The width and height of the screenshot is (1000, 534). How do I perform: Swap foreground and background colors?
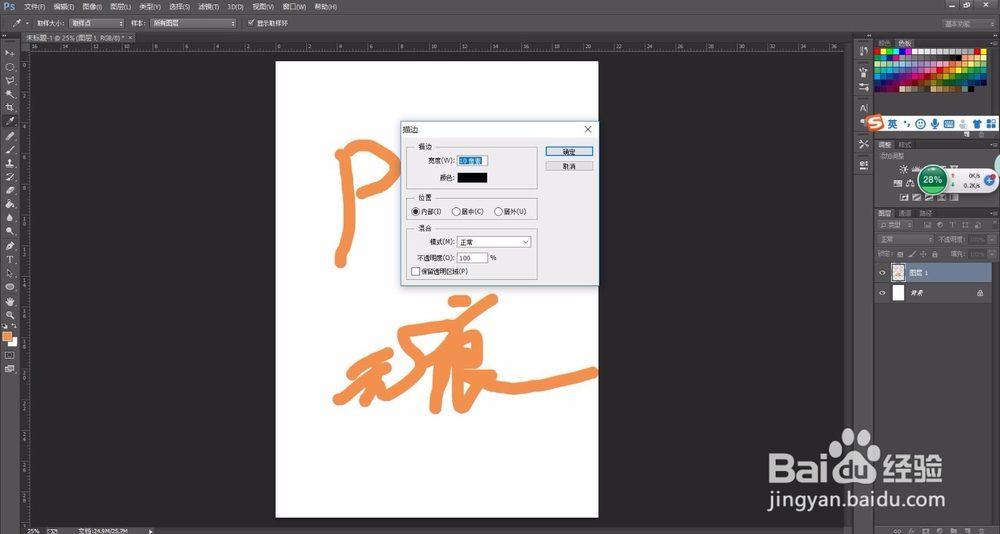point(14,326)
